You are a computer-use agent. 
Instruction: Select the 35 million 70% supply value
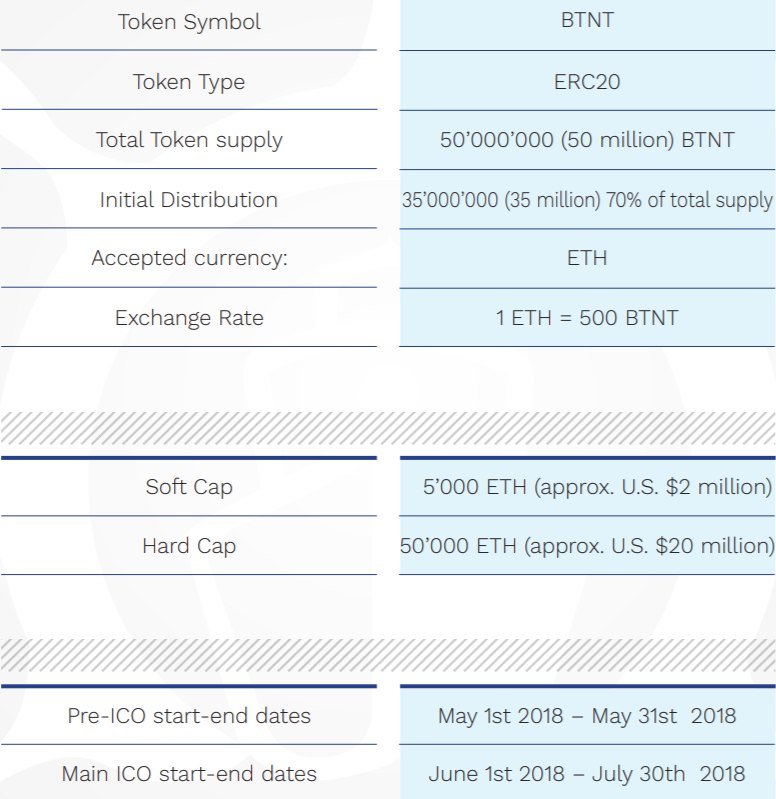click(x=587, y=200)
